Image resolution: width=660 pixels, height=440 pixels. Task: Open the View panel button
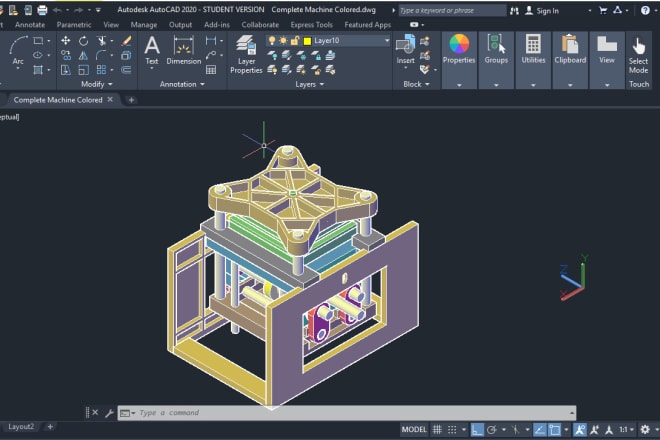coord(607,60)
